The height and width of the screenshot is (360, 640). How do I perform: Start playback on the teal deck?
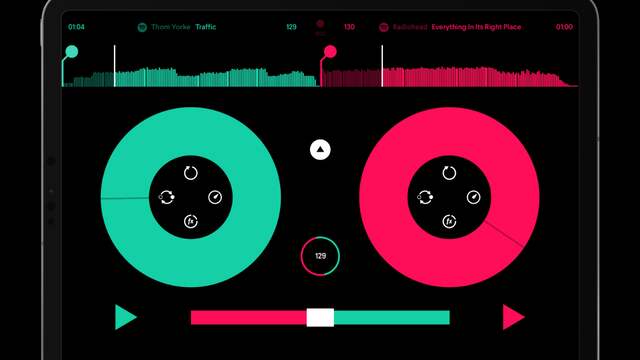click(x=125, y=317)
